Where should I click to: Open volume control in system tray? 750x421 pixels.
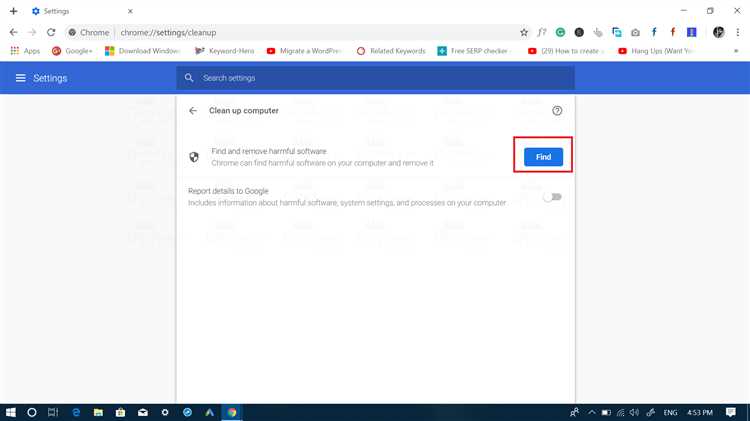(x=635, y=412)
